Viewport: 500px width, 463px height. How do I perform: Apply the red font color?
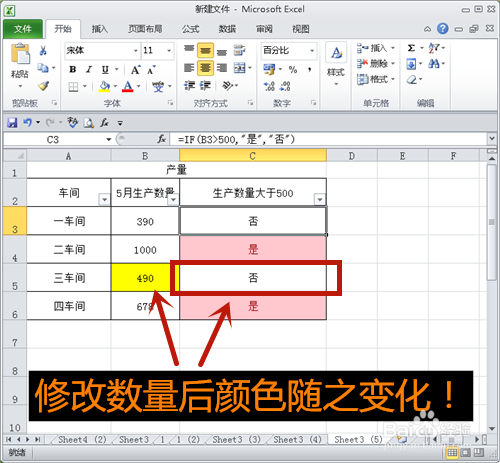click(128, 87)
